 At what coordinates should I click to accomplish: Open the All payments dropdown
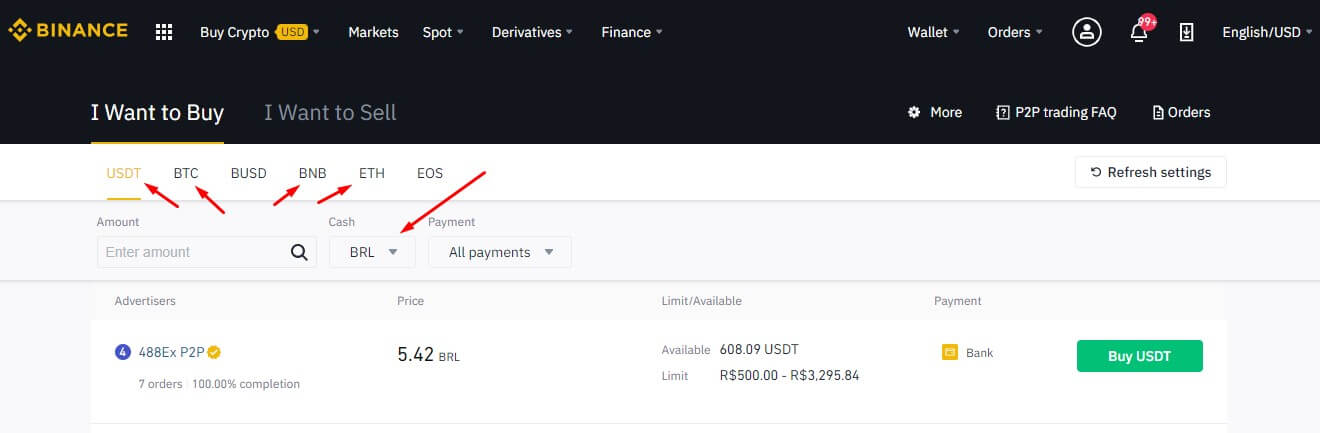[500, 252]
